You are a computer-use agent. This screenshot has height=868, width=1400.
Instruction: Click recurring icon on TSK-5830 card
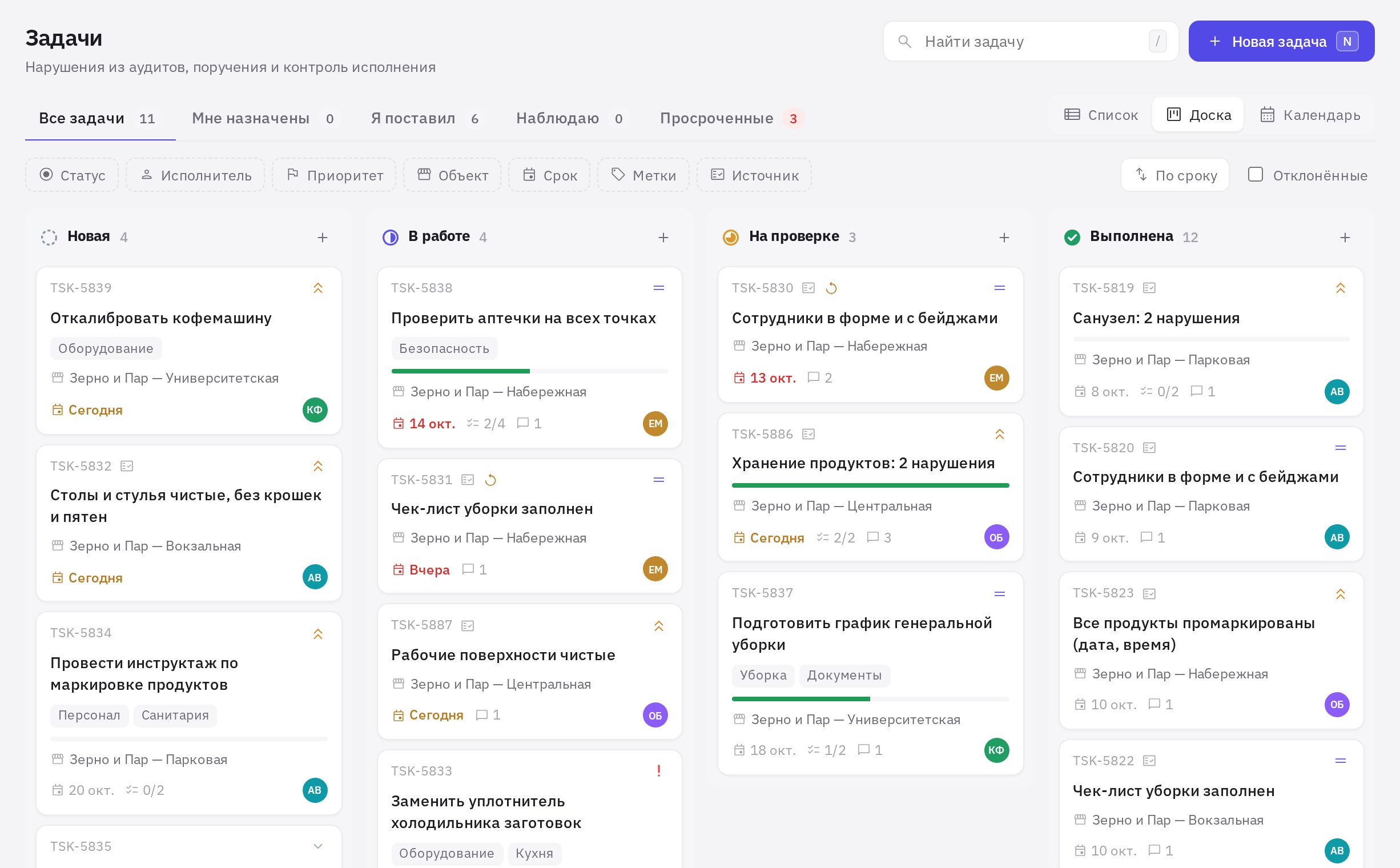click(x=831, y=288)
